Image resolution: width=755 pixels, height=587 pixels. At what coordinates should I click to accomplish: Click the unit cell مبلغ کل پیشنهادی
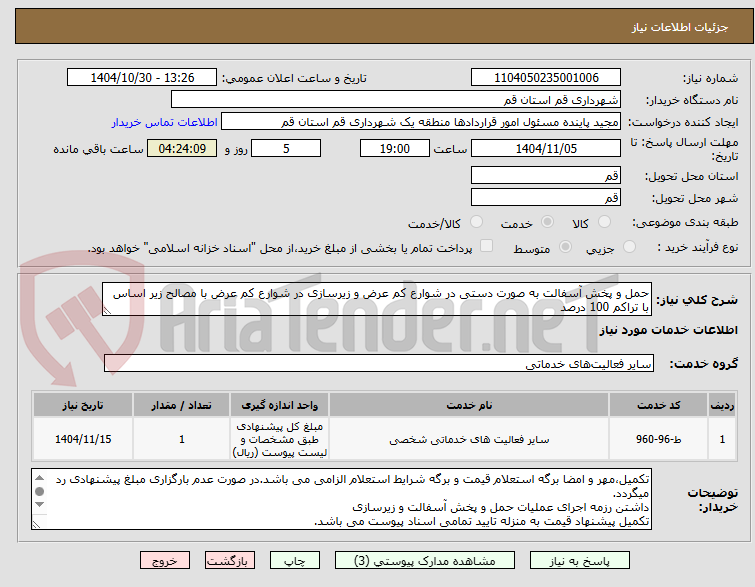pos(279,439)
